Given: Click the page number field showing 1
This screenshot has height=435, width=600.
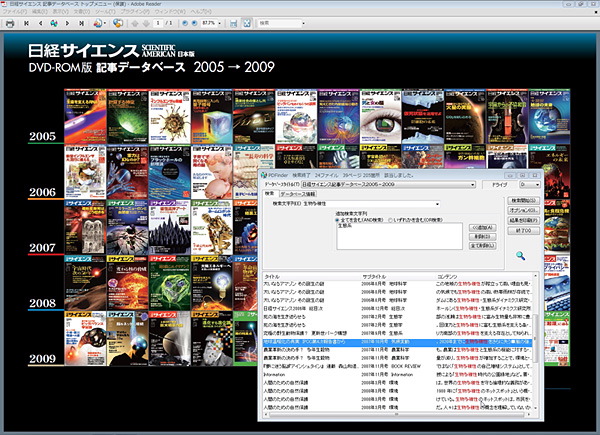Looking at the screenshot, I should [158, 23].
